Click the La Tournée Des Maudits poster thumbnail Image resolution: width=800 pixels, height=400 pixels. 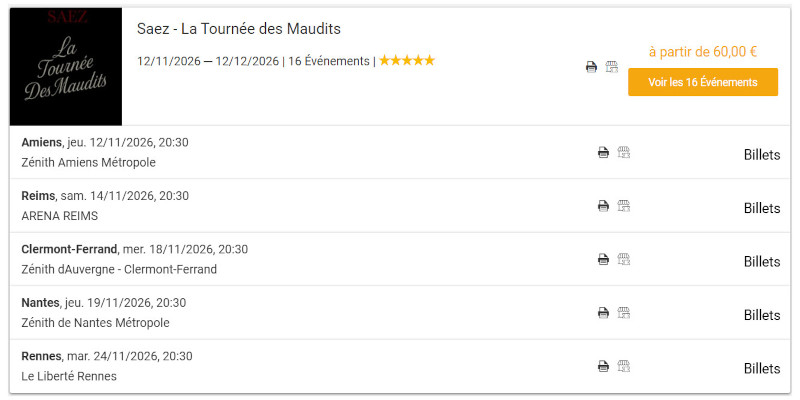pos(66,68)
